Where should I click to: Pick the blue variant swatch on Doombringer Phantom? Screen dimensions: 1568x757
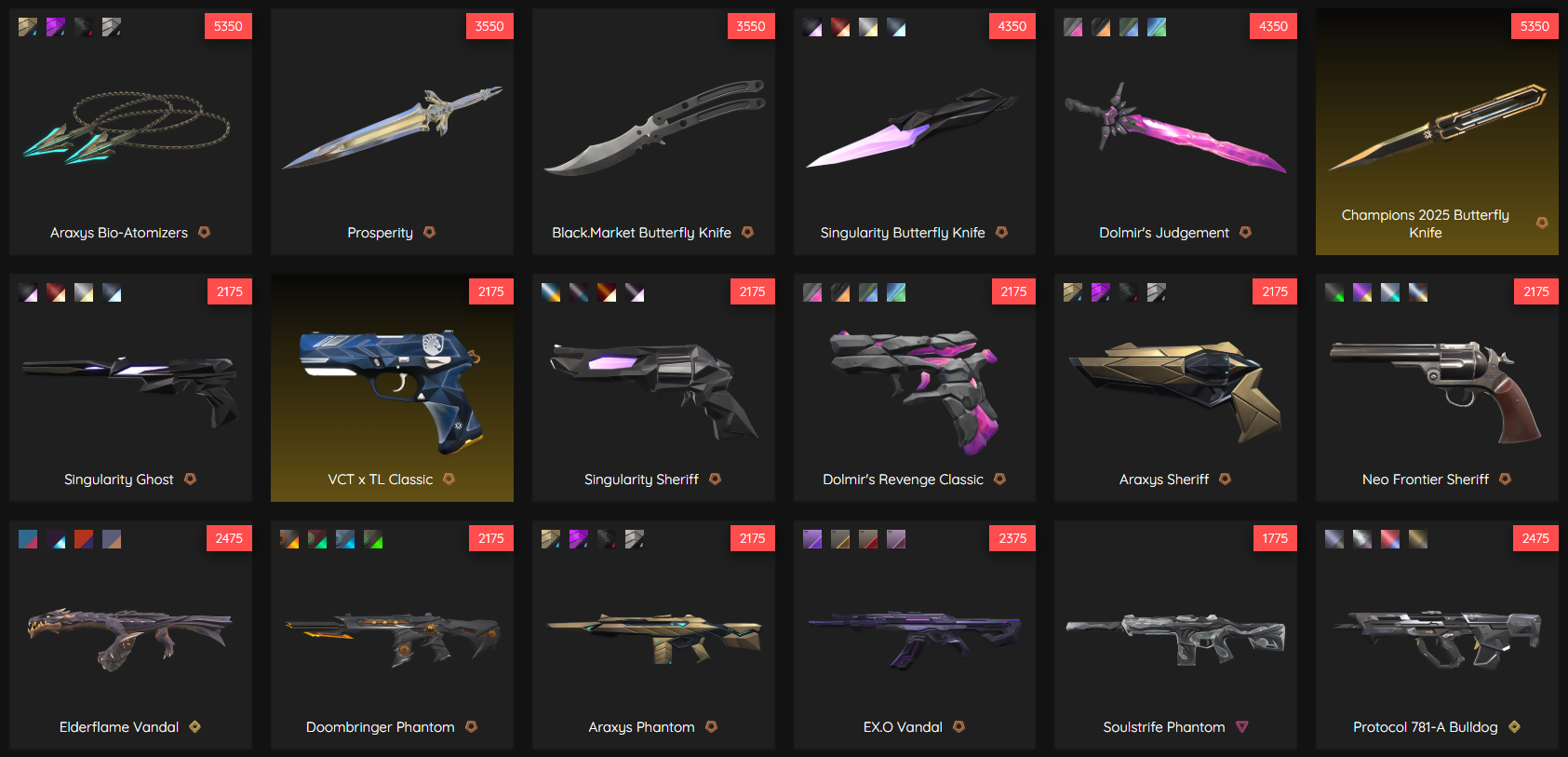(345, 539)
